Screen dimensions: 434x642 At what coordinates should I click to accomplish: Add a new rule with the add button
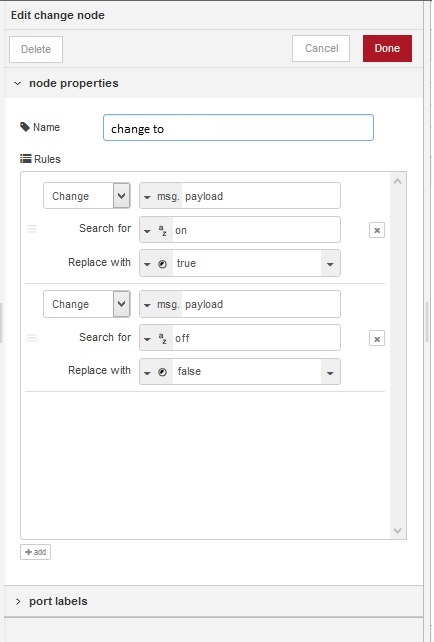(36, 552)
